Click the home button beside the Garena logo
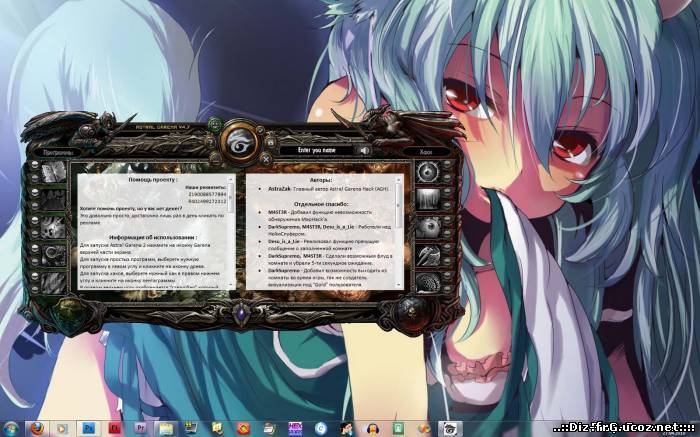 pos(270,142)
